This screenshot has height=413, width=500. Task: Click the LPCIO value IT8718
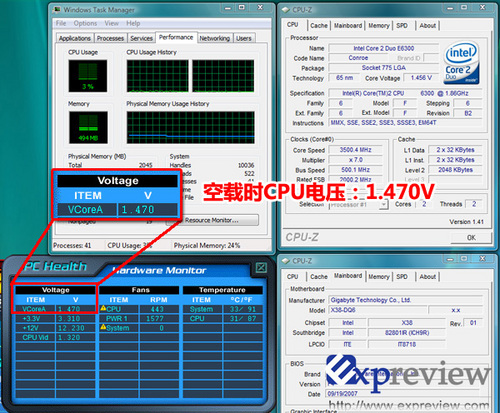coord(407,344)
